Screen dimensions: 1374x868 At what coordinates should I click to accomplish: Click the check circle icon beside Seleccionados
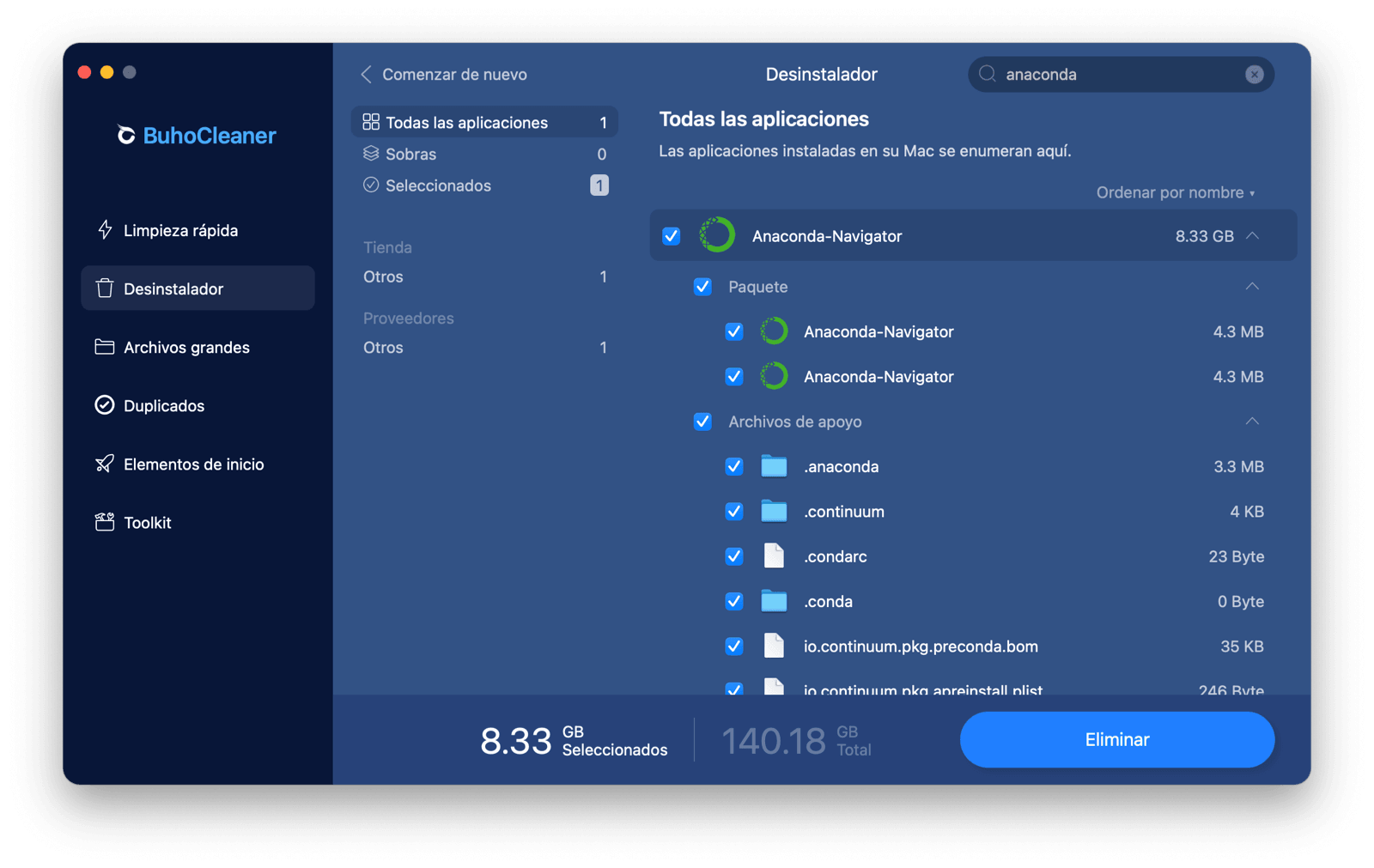pyautogui.click(x=371, y=185)
